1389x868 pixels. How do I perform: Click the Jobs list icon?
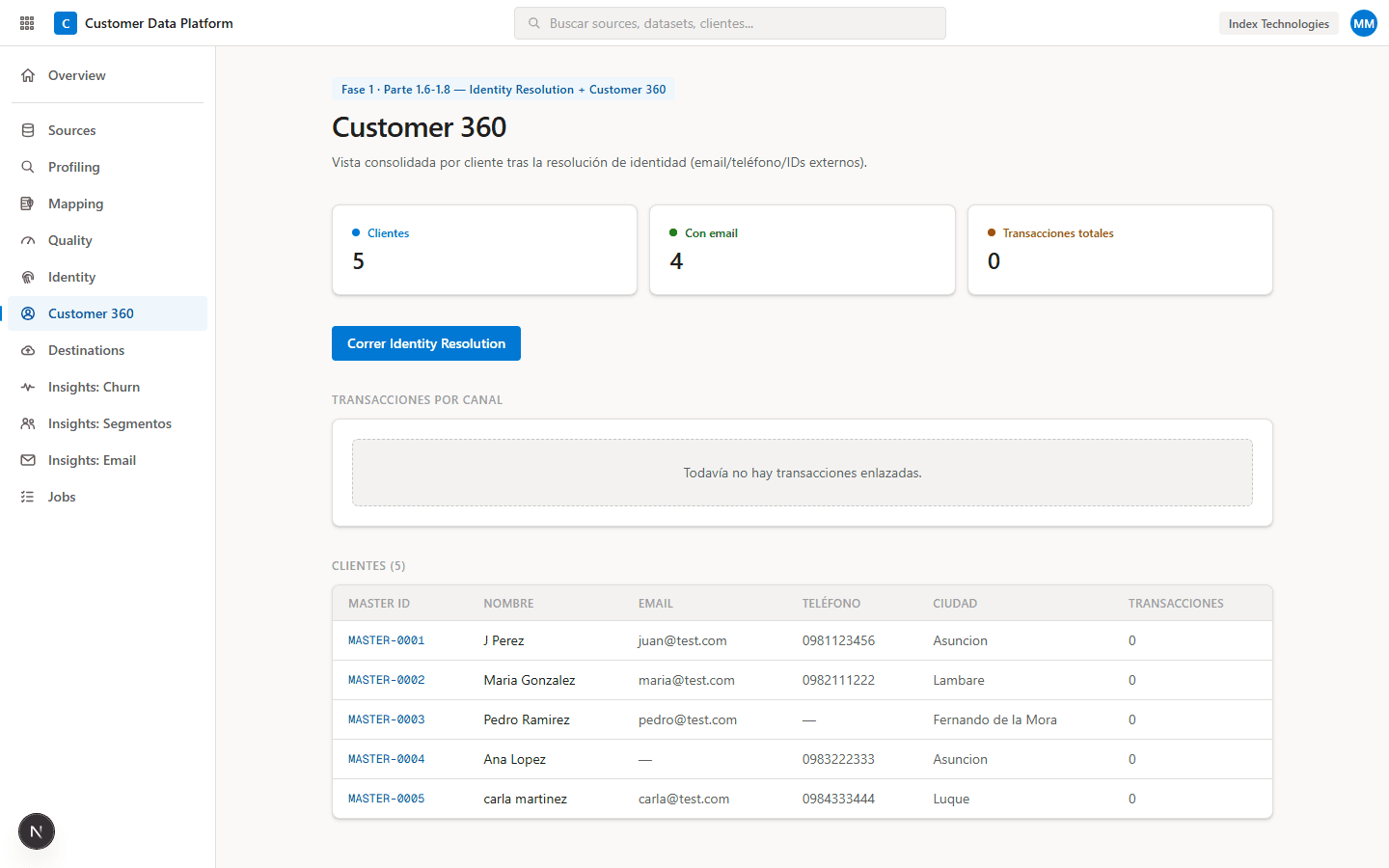(28, 497)
